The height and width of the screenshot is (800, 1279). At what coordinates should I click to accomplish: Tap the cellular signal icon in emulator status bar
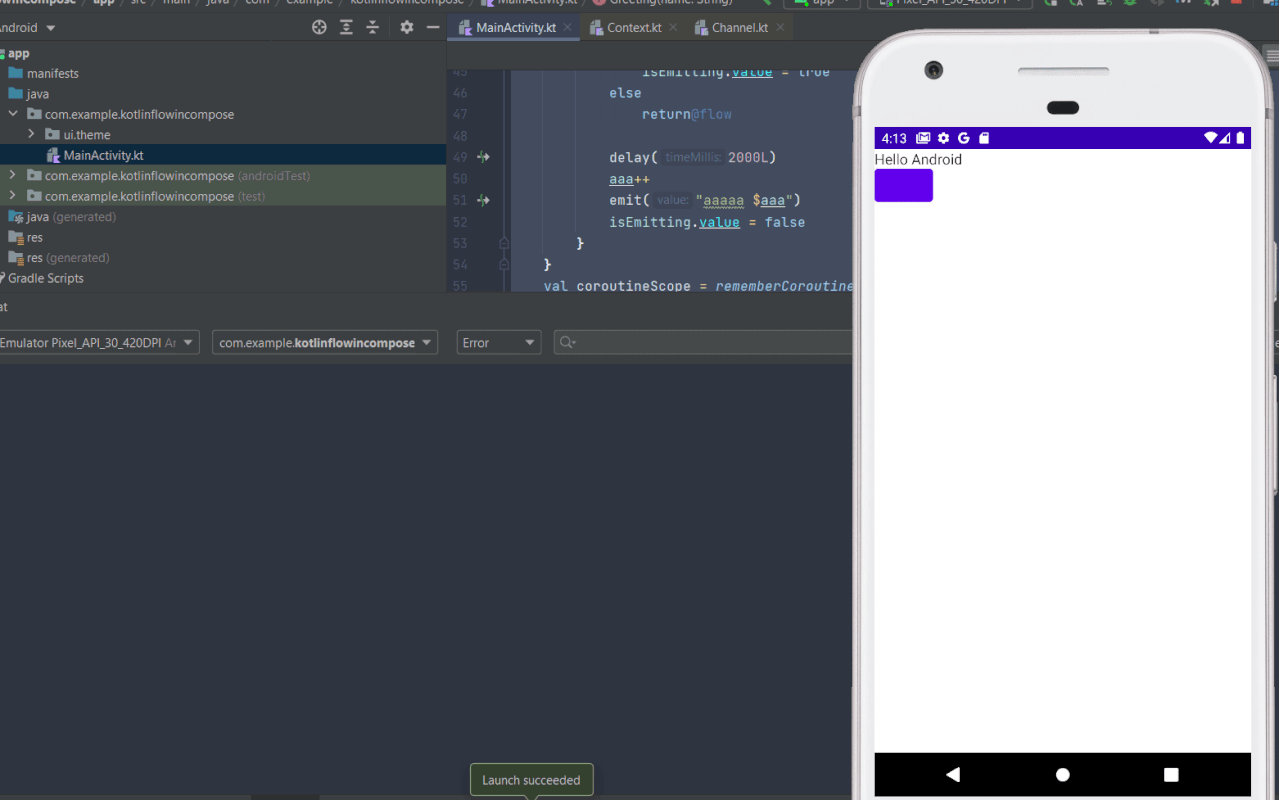point(1225,138)
